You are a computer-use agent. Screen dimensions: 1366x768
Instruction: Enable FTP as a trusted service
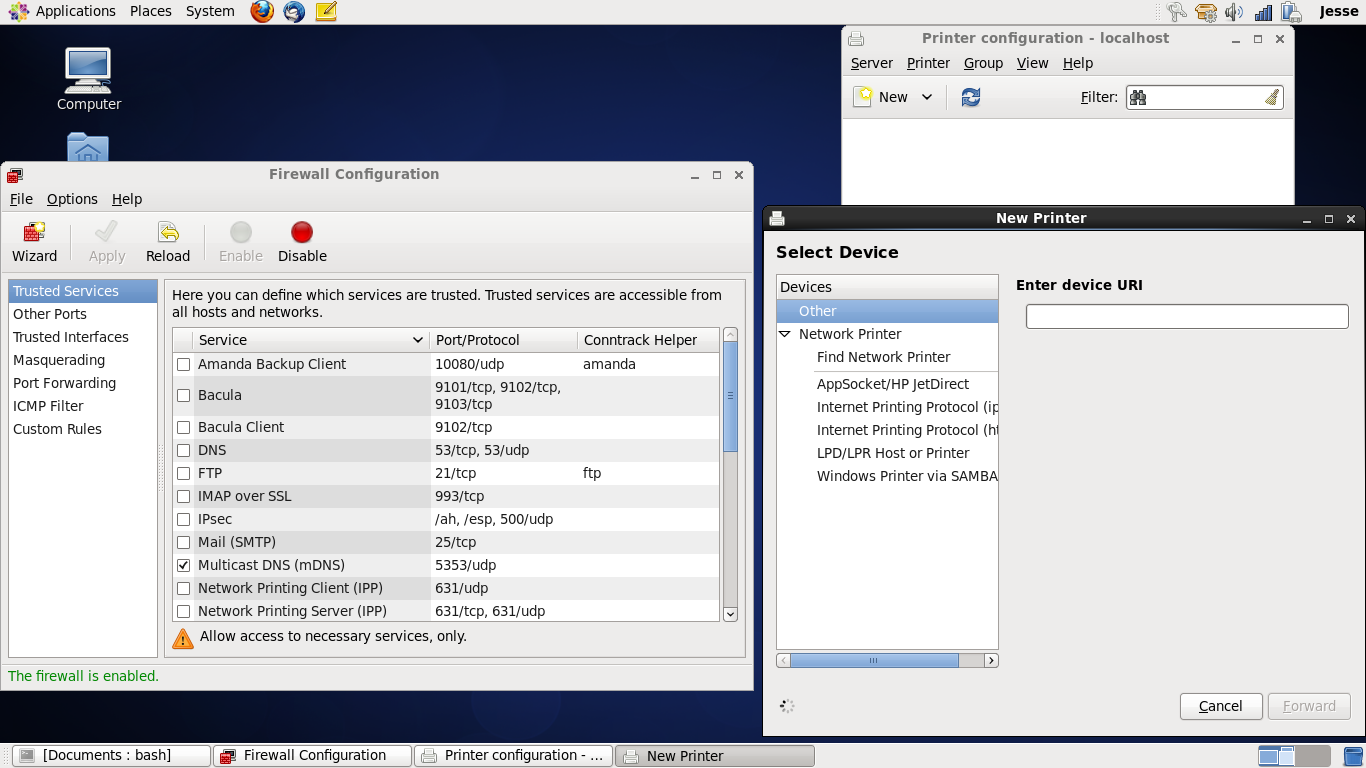click(x=183, y=474)
